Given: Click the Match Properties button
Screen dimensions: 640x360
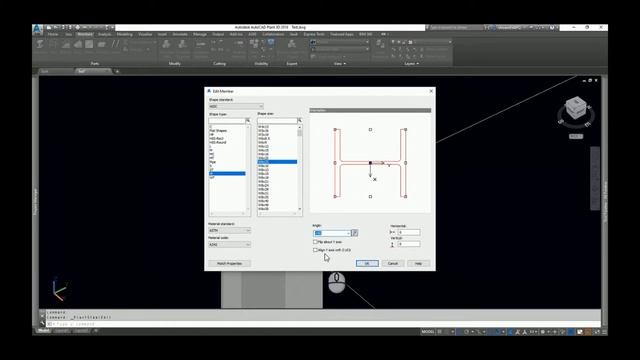Looking at the screenshot, I should click(x=229, y=264).
